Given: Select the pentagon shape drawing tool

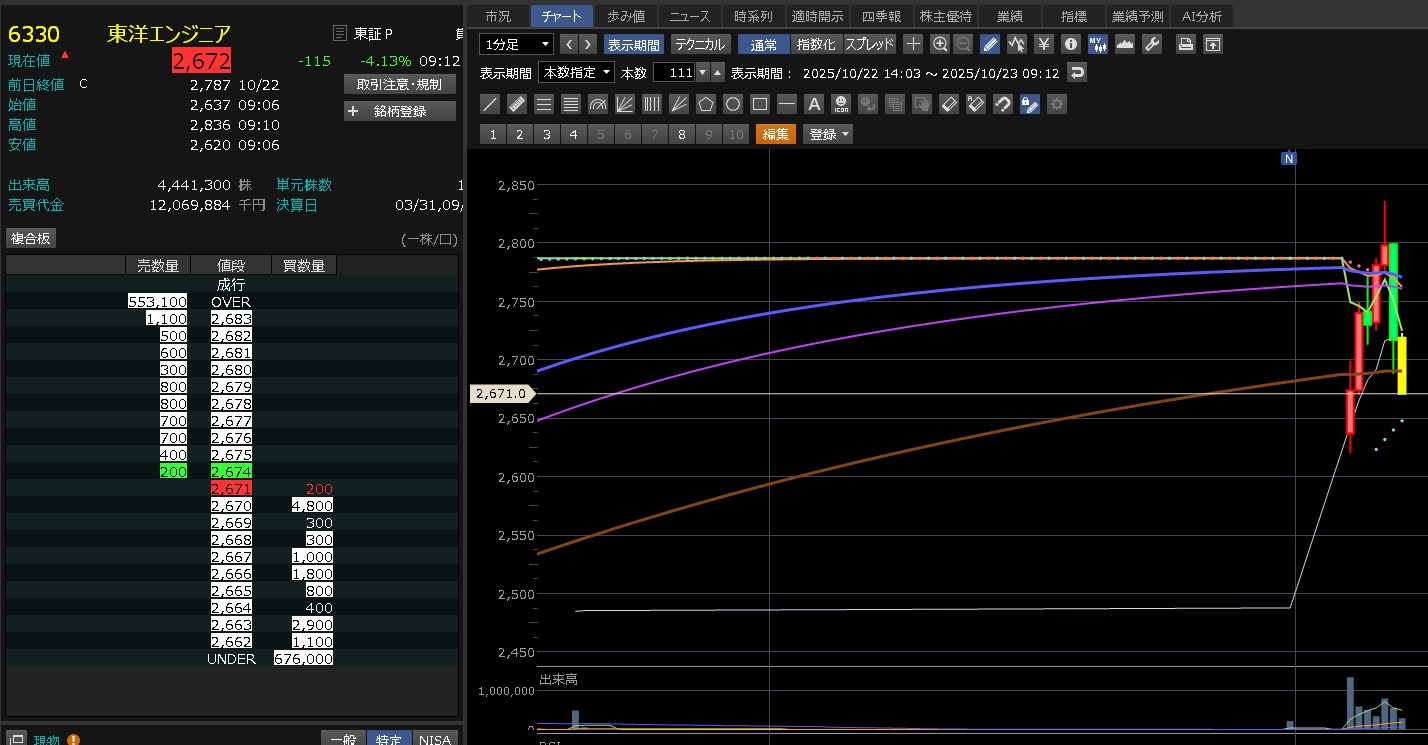Looking at the screenshot, I should [706, 104].
